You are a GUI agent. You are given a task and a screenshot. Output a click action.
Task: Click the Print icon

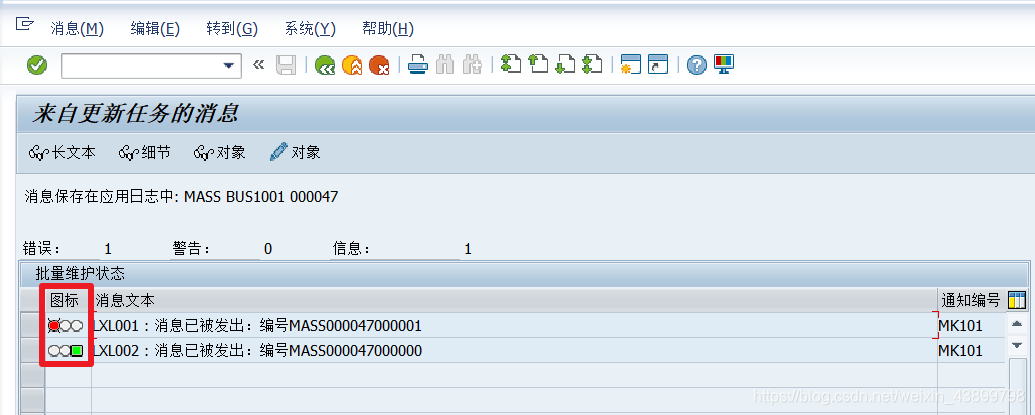tap(418, 65)
